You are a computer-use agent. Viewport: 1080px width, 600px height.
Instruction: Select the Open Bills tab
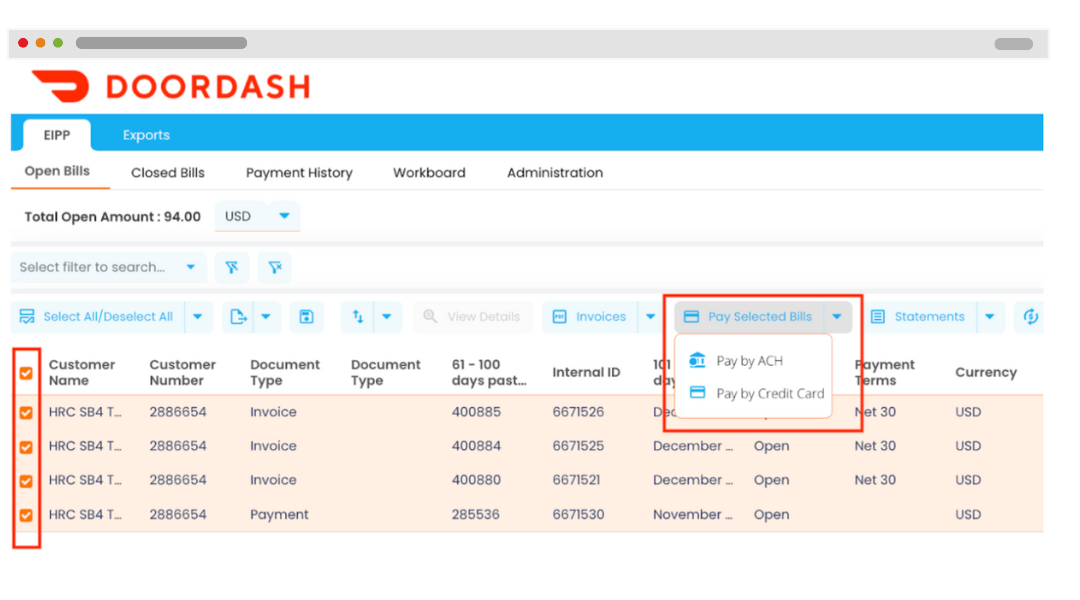57,172
